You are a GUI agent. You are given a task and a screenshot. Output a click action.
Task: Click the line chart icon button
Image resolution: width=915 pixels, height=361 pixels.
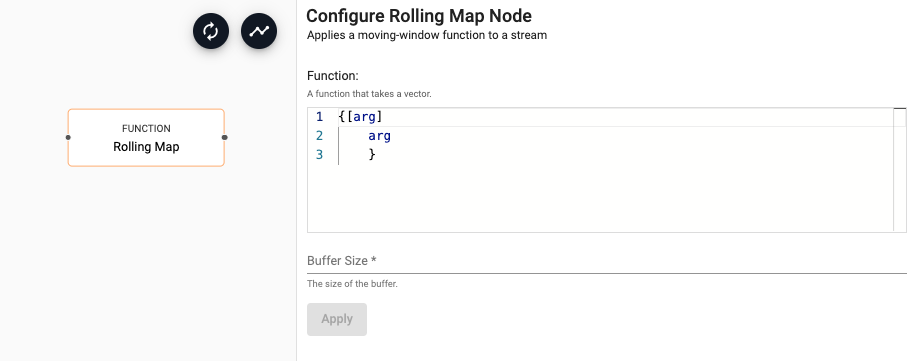pyautogui.click(x=259, y=31)
